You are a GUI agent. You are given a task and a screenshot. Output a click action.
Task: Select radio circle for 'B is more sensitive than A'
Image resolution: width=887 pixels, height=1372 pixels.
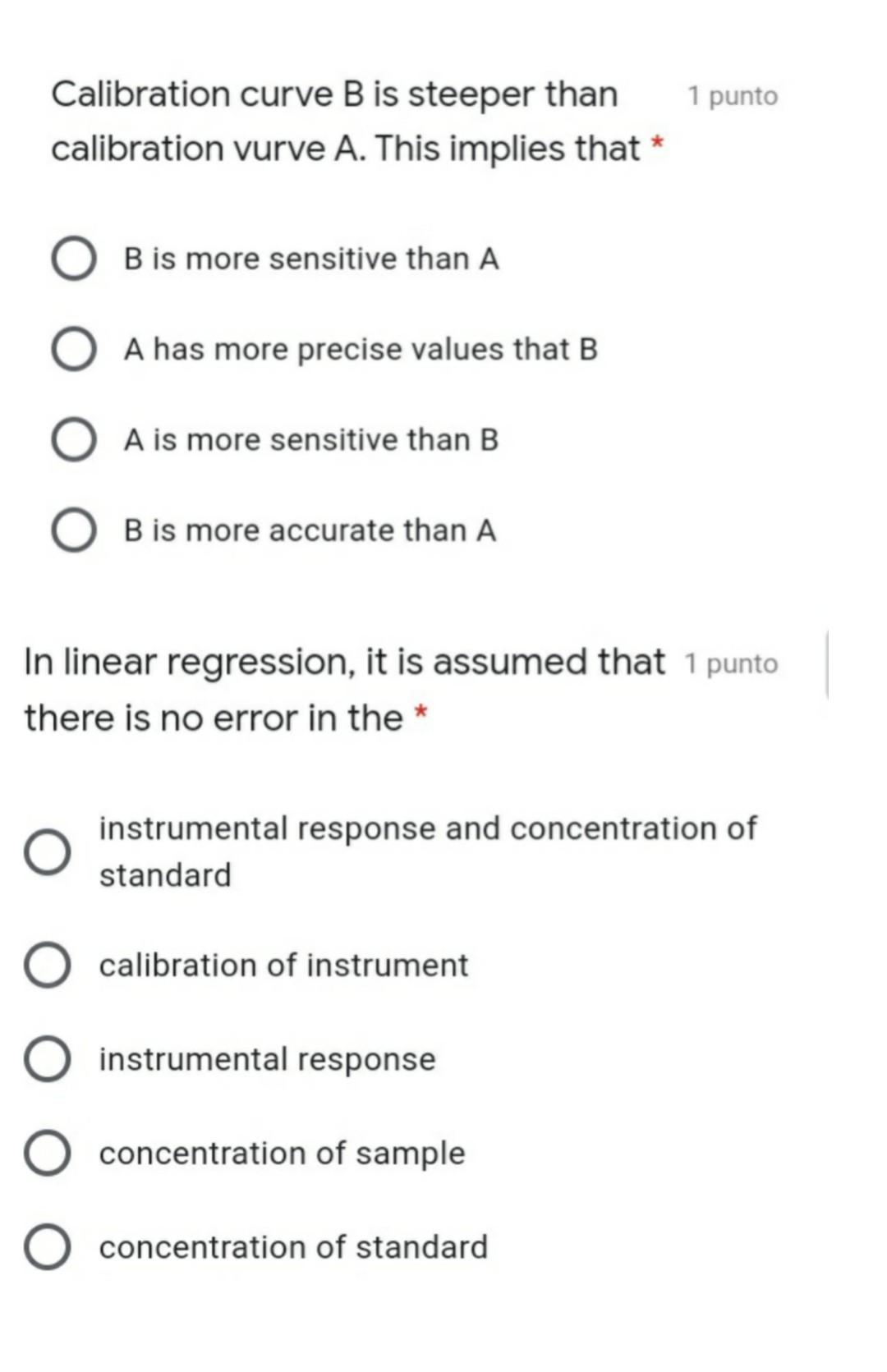(74, 259)
